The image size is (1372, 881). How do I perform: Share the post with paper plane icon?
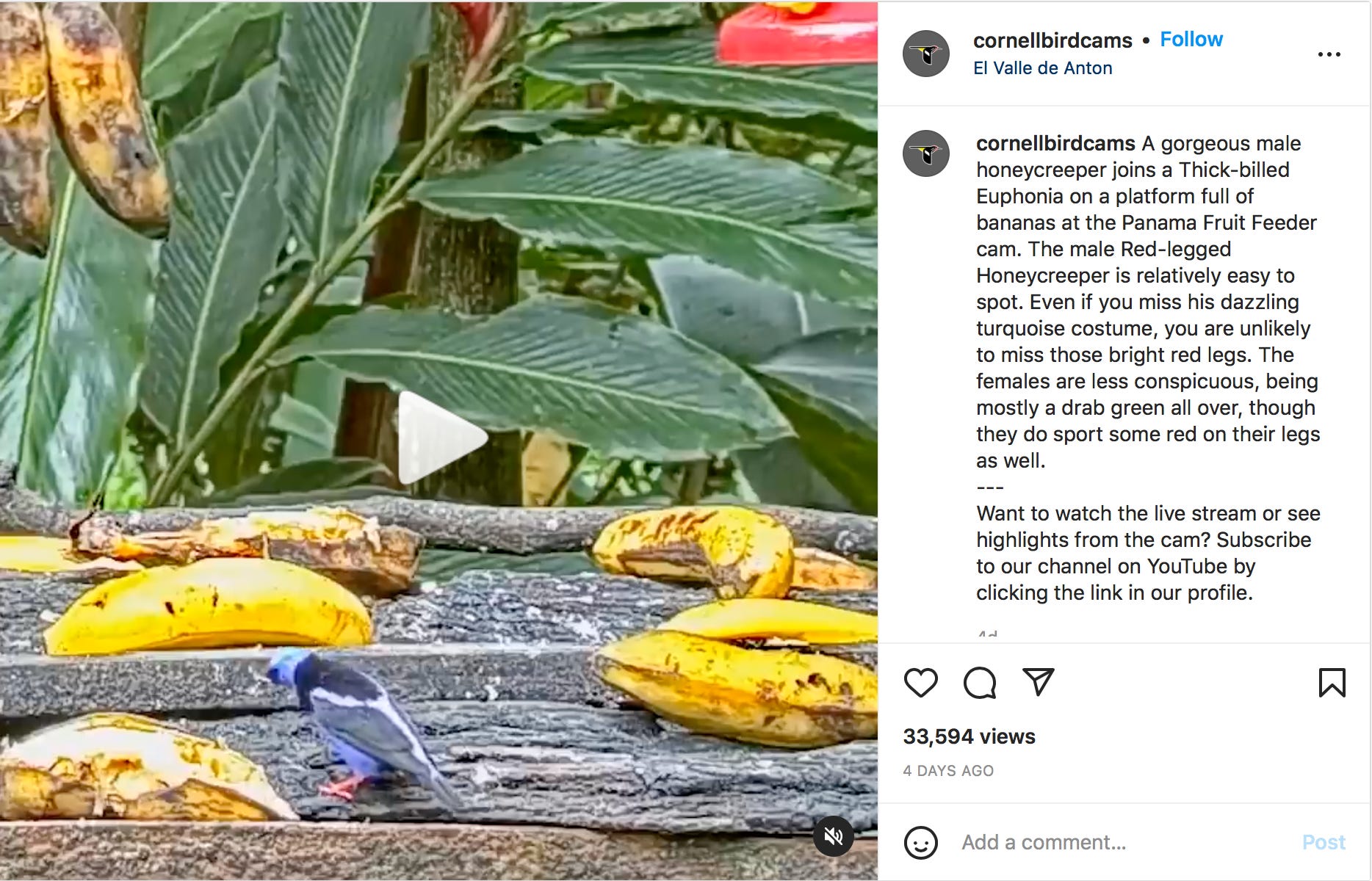(x=1039, y=682)
